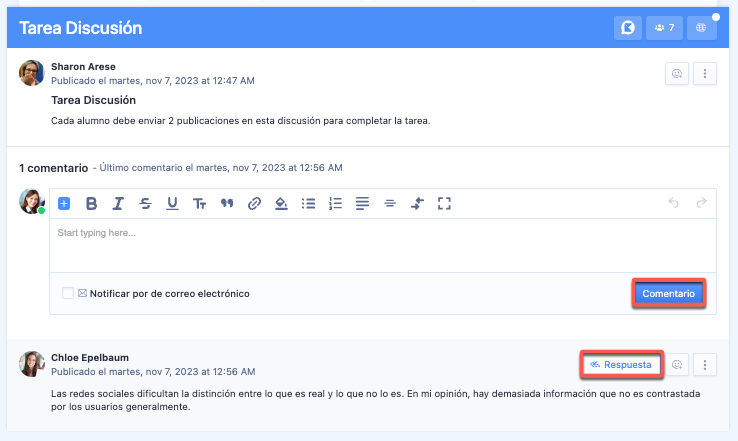Insert a link using the chain icon
The height and width of the screenshot is (441, 738).
254,203
